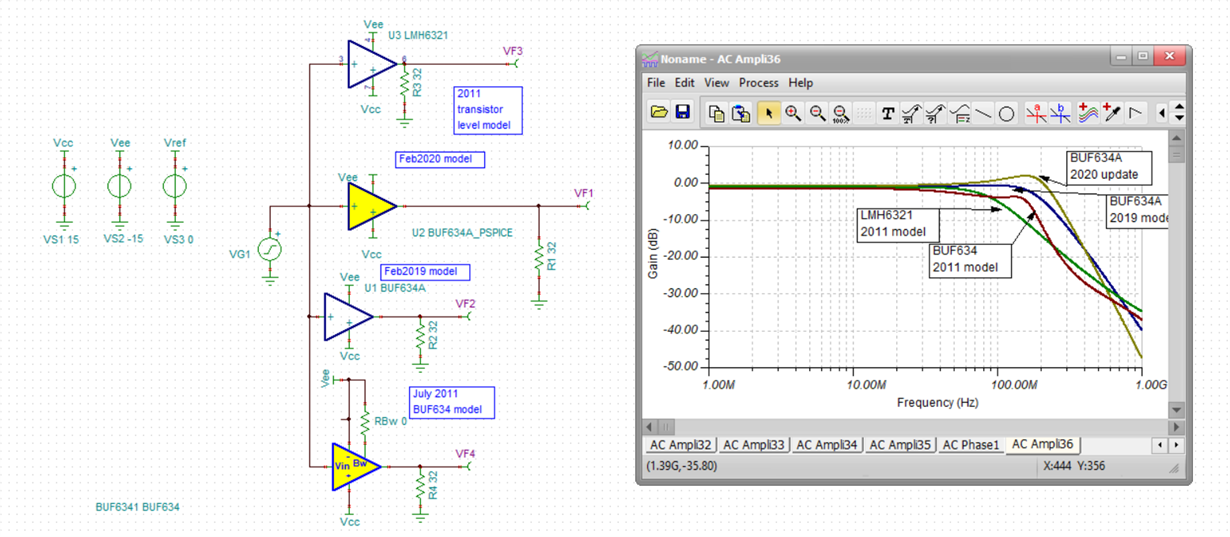Select the BUF634A 2019 model label
Viewport: 1230px width, 537px height.
[1137, 210]
